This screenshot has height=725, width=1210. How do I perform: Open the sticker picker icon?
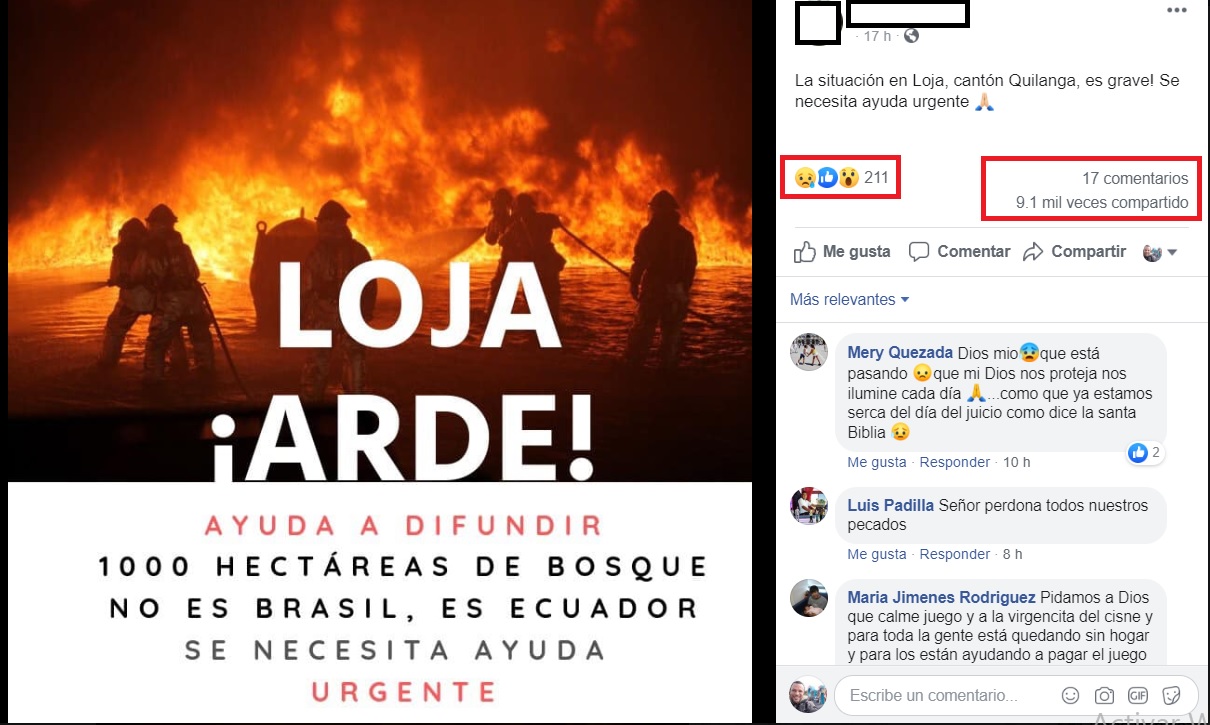pyautogui.click(x=1172, y=695)
